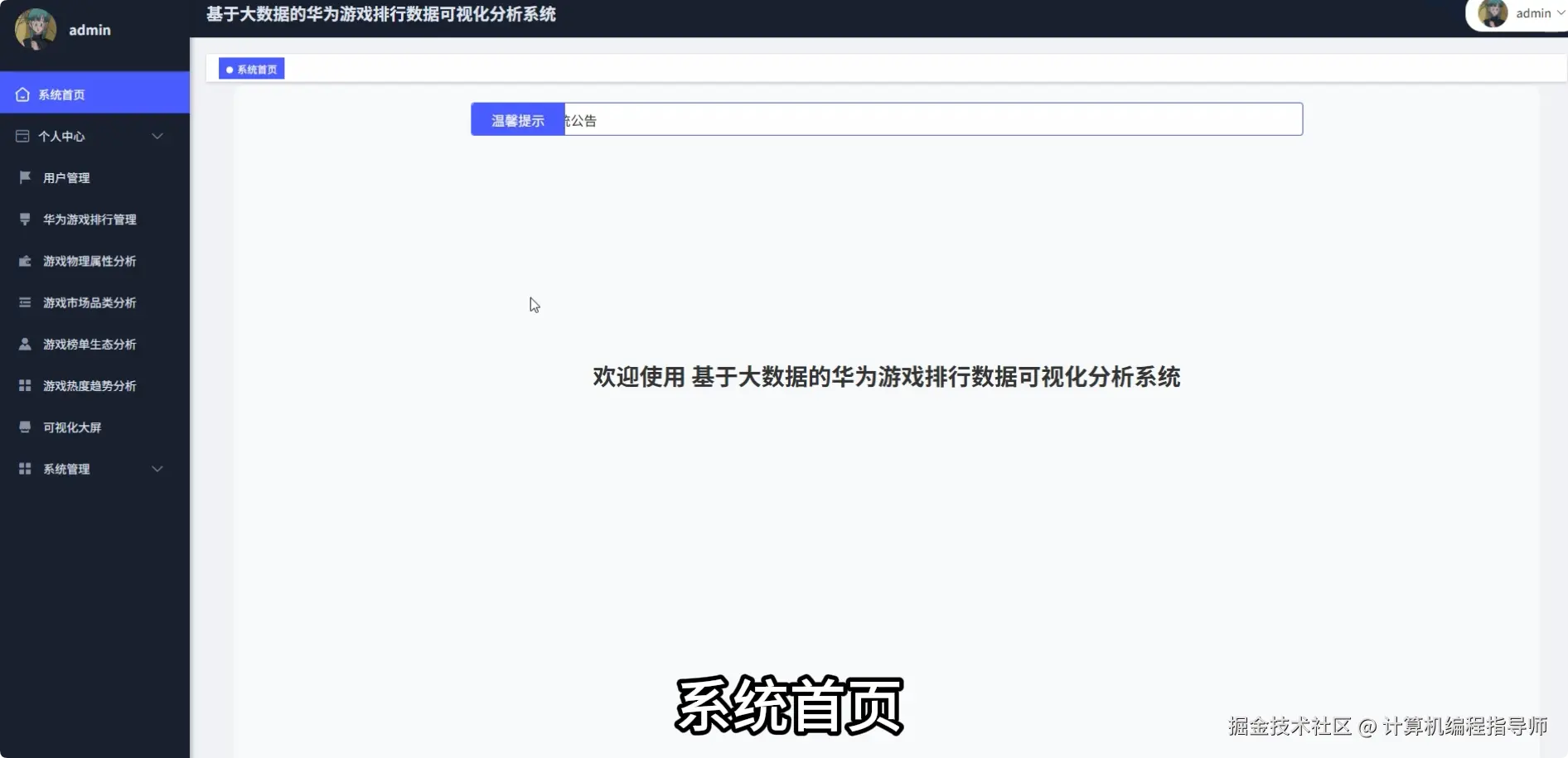Click the flag icon beside 用户管理

pos(25,177)
